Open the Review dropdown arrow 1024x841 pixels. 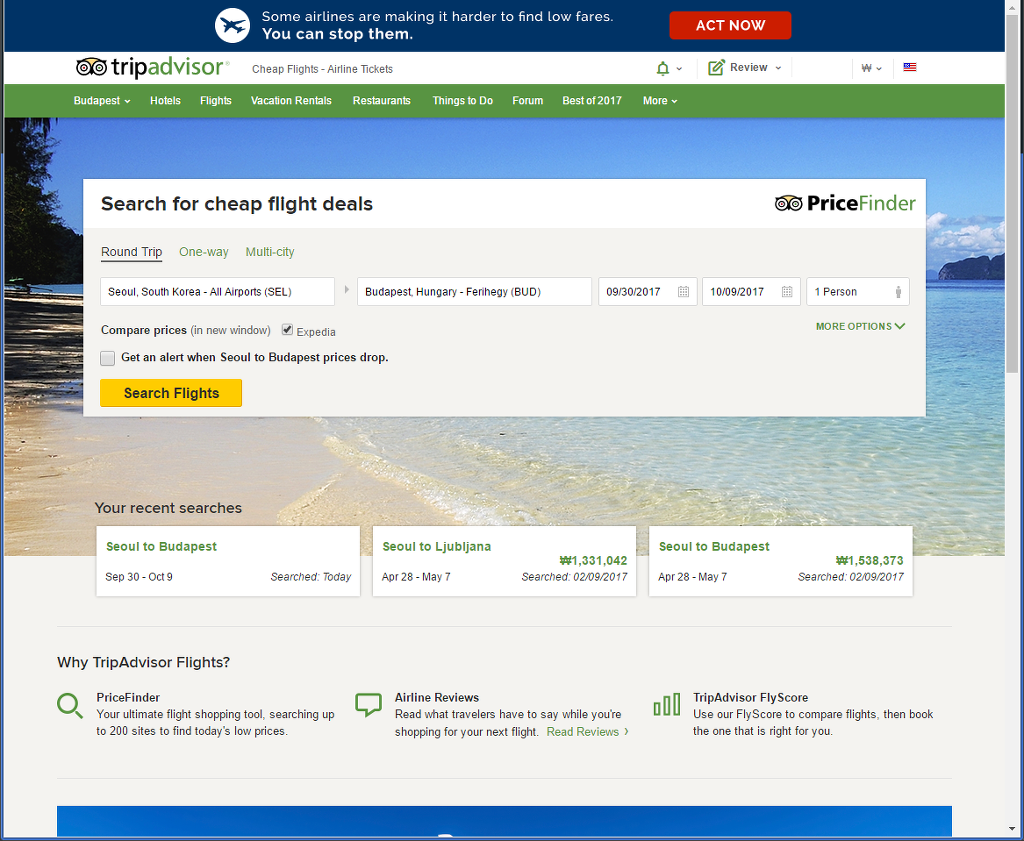[778, 68]
